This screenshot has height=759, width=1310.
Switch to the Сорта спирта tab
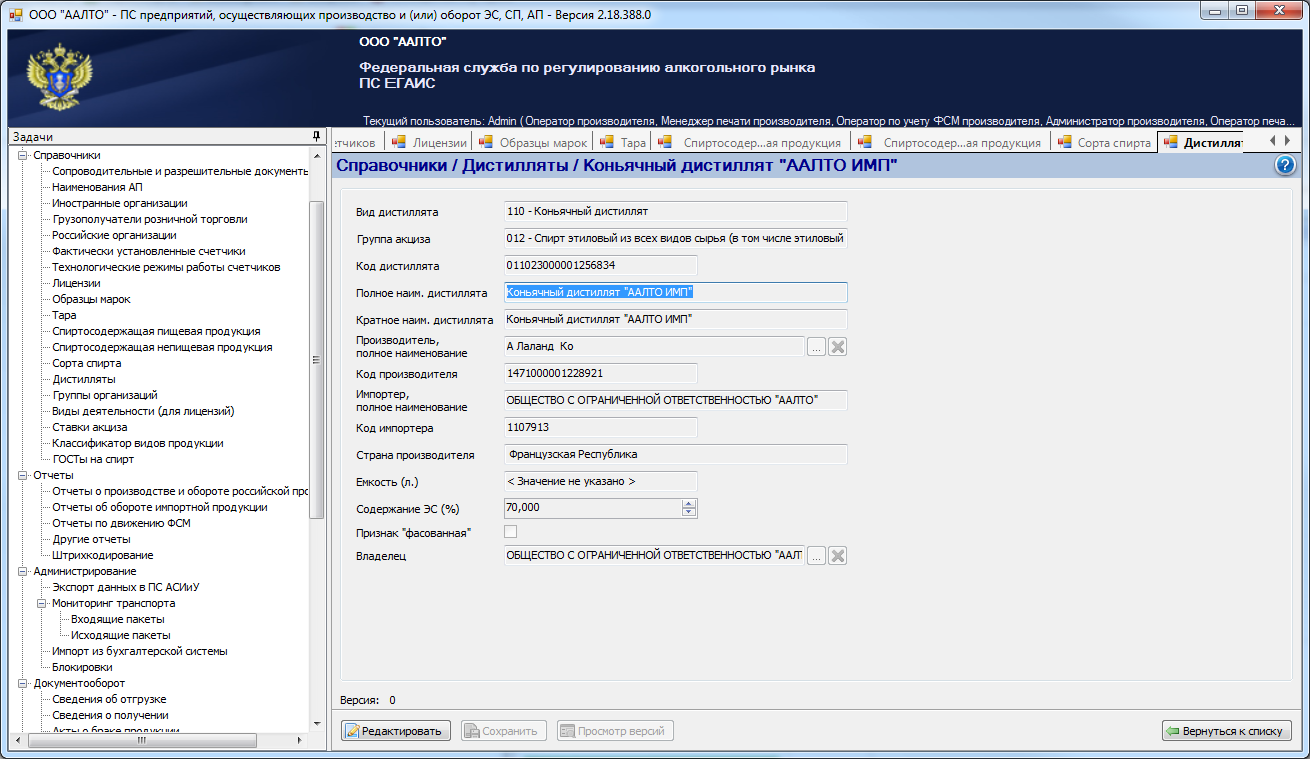tap(1104, 142)
